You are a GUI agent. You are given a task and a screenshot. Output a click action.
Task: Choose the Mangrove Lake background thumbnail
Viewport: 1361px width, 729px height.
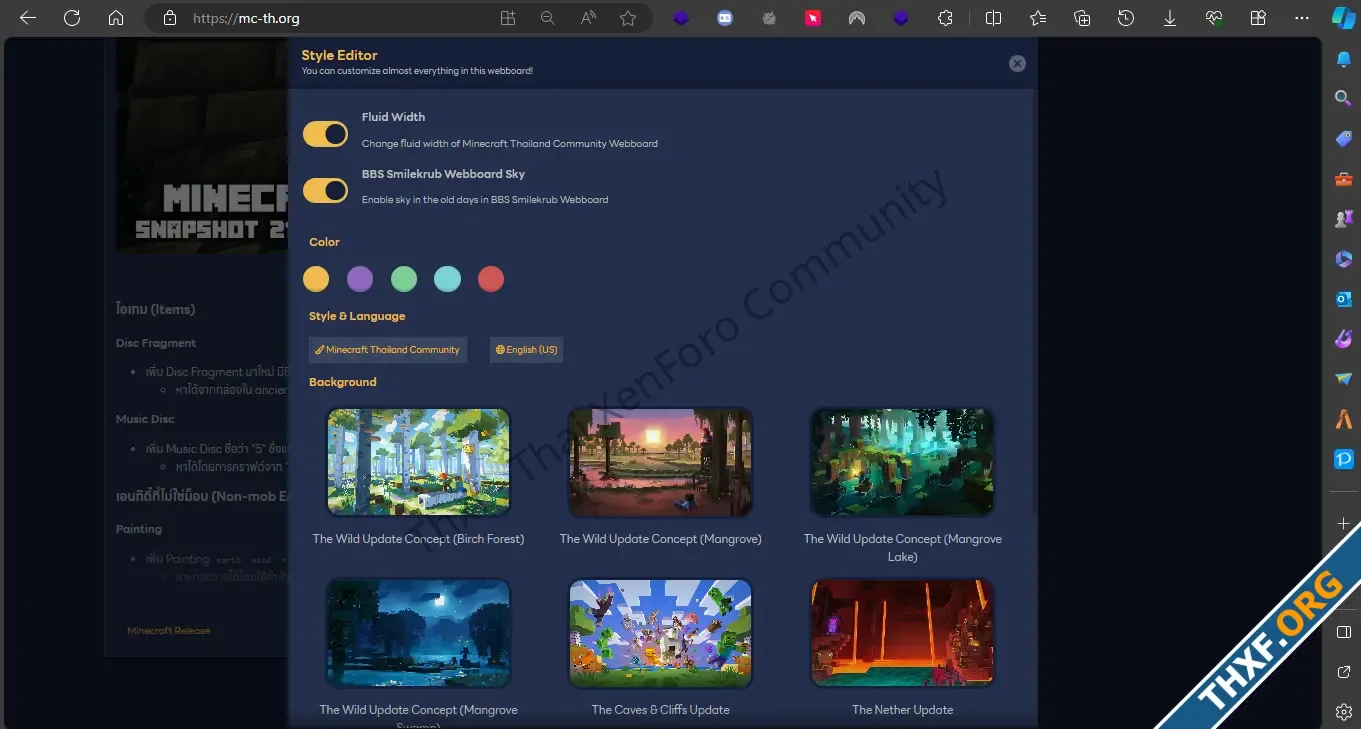(x=902, y=462)
